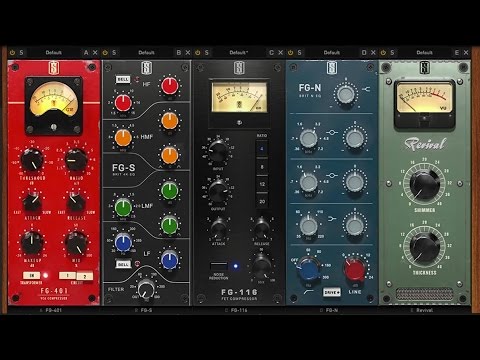Set FG-116 ratio to 8
Image resolution: width=480 pixels, height=360 pixels.
262,166
